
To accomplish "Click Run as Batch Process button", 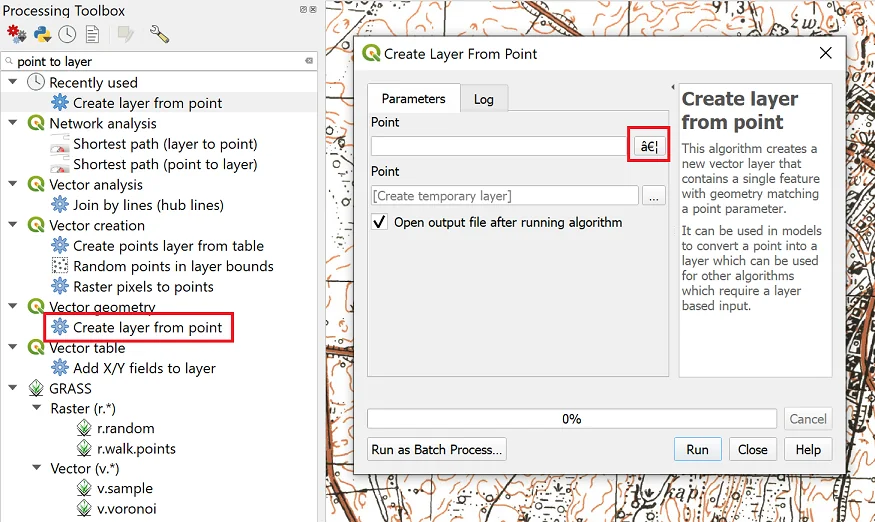I will pyautogui.click(x=437, y=450).
